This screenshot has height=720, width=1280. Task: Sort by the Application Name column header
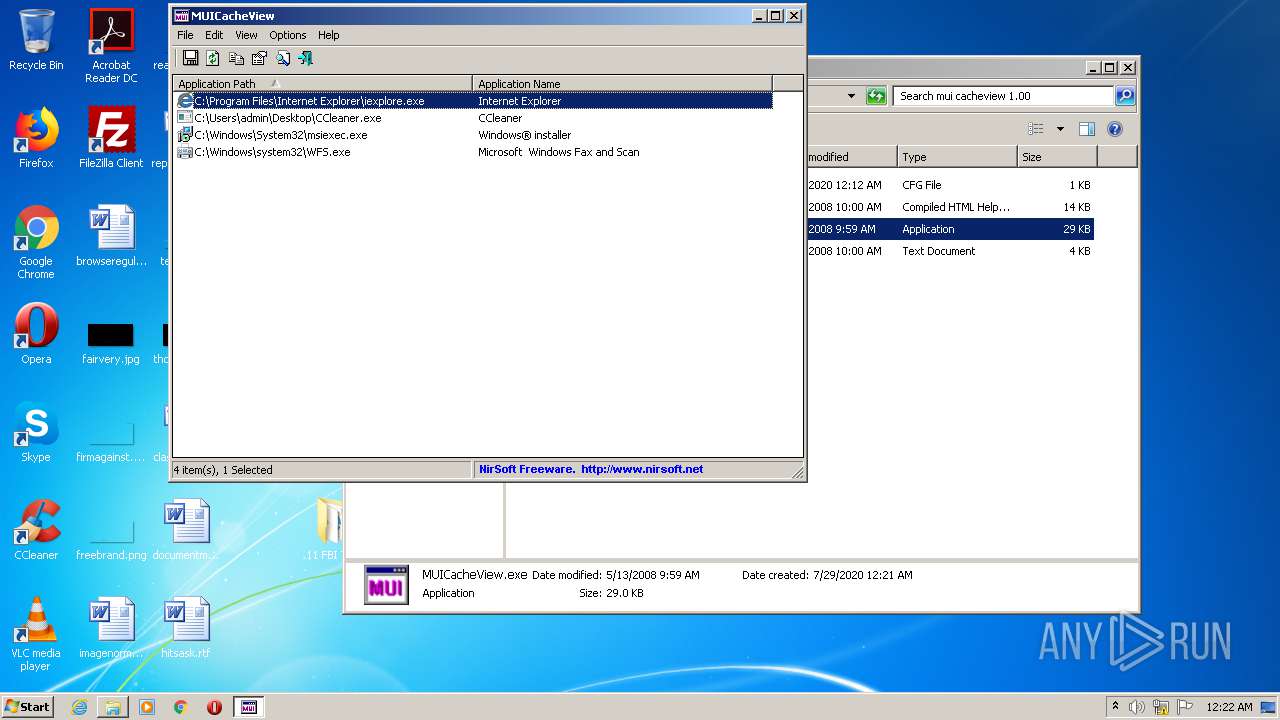pos(622,84)
